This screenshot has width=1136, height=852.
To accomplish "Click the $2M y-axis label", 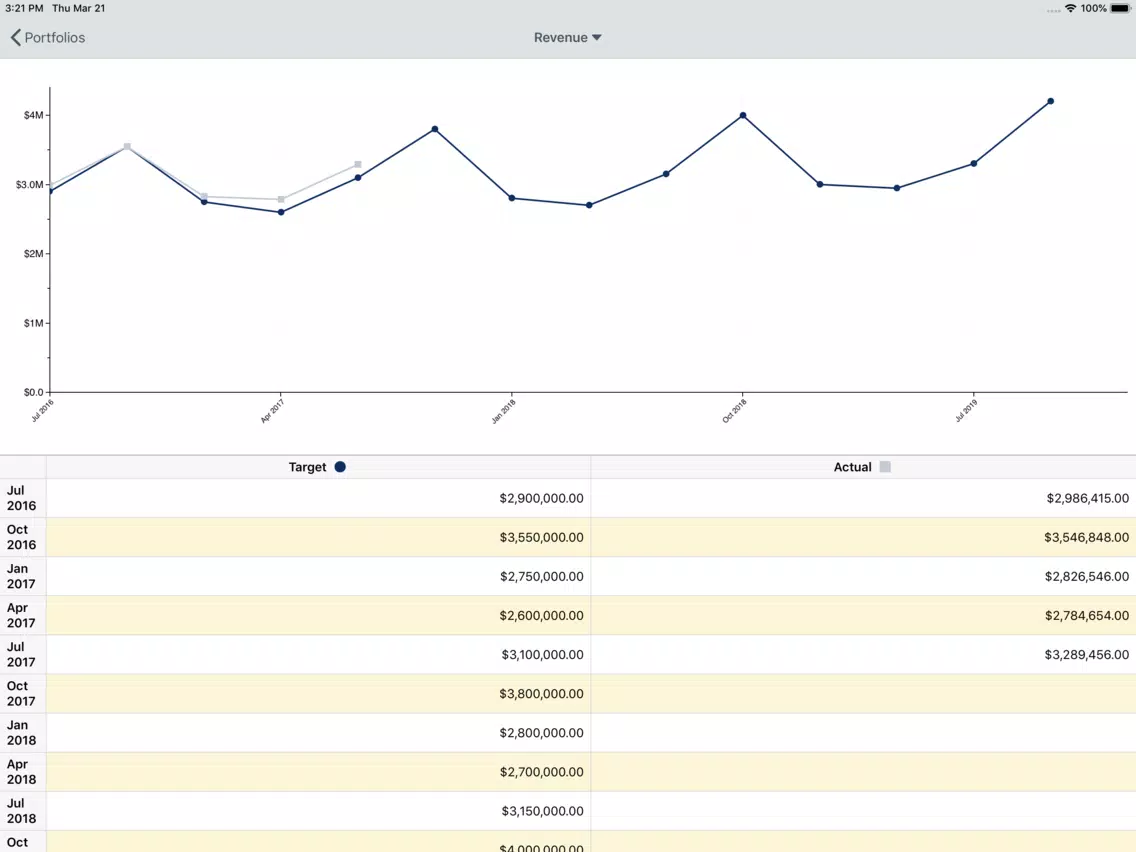I will coord(33,254).
